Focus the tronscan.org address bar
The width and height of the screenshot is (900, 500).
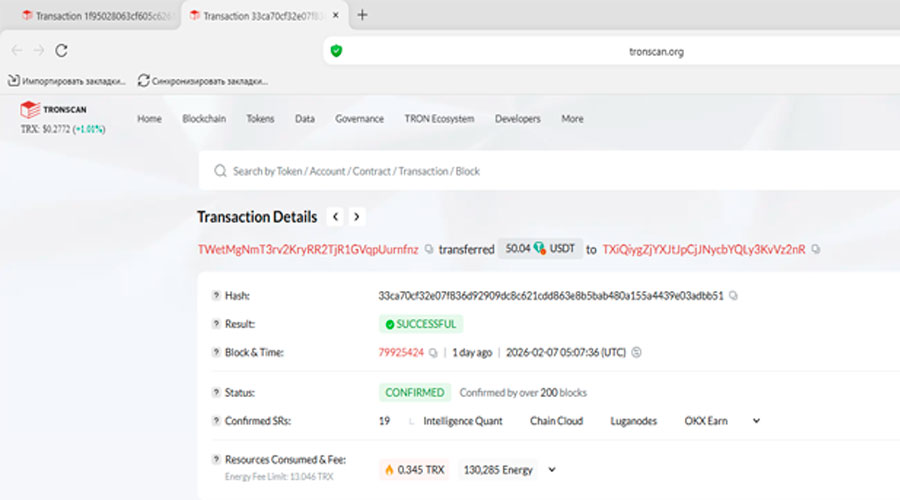pyautogui.click(x=655, y=52)
